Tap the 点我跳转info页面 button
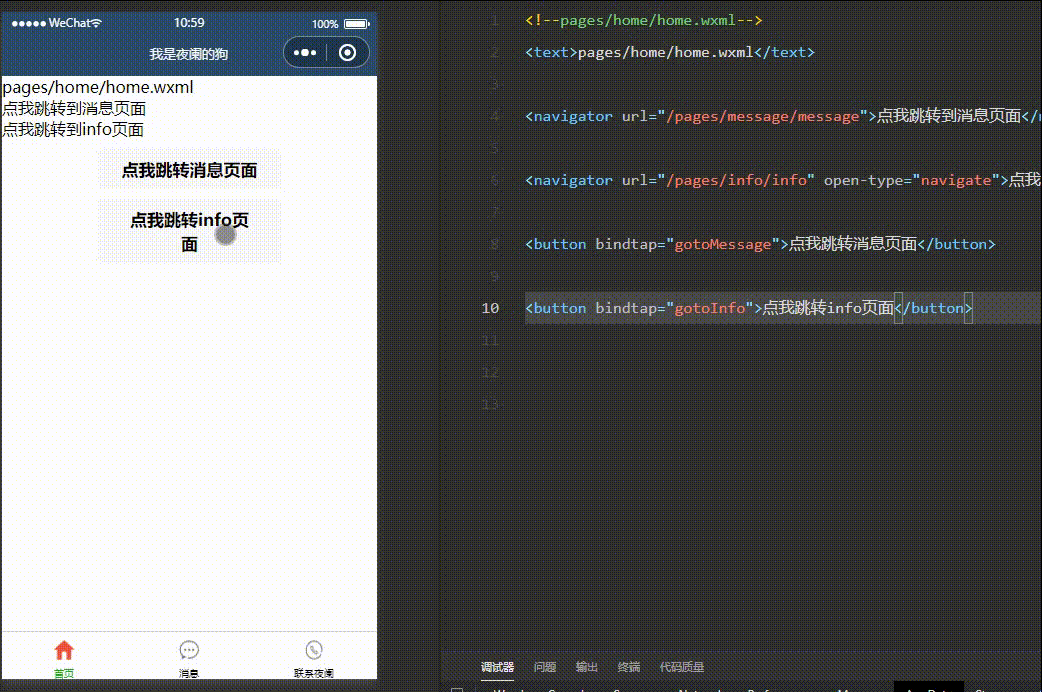This screenshot has width=1042, height=692. point(189,231)
